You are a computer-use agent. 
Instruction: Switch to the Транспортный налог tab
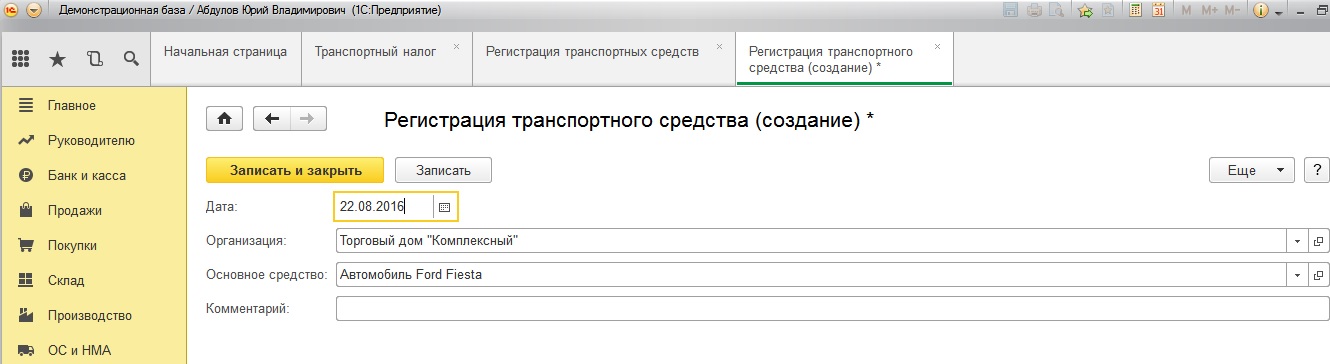tap(375, 51)
